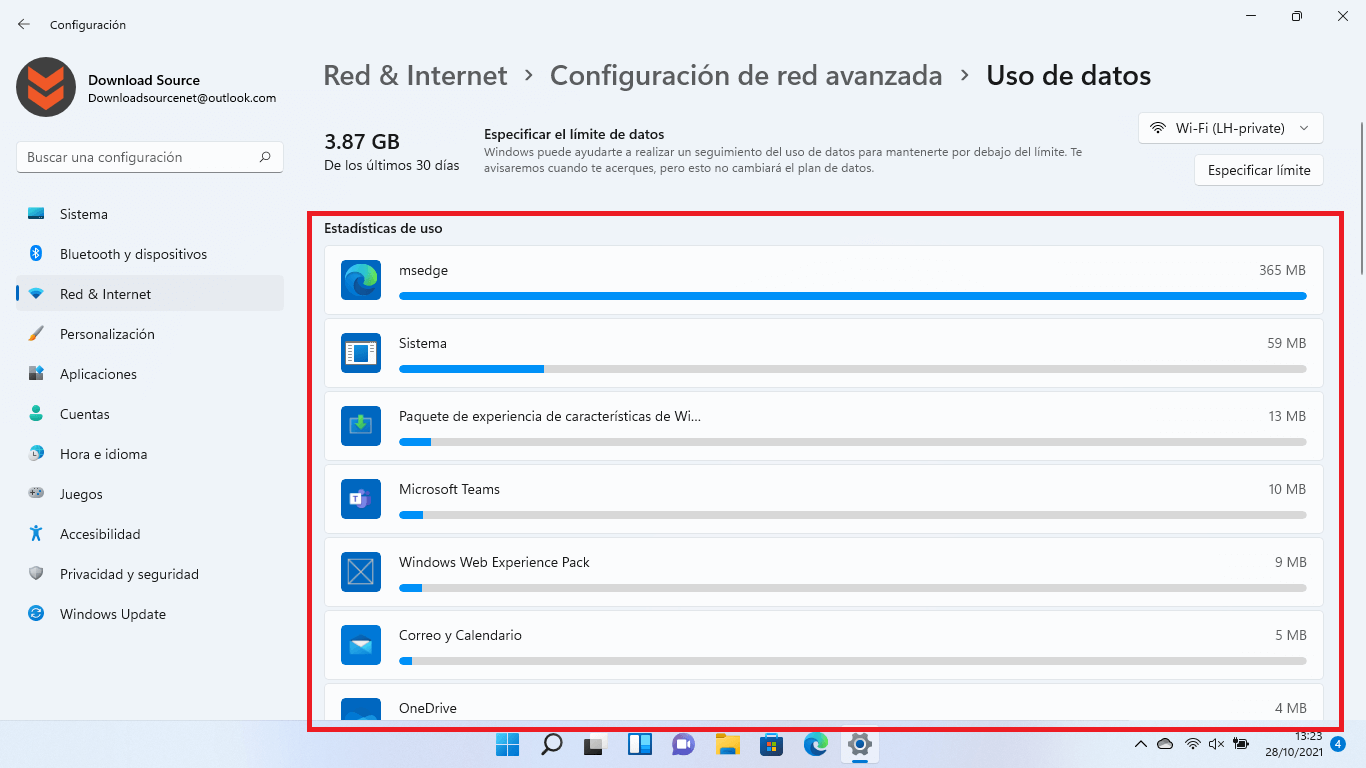Open File Explorer from the taskbar
The width and height of the screenshot is (1366, 768).
tap(728, 744)
